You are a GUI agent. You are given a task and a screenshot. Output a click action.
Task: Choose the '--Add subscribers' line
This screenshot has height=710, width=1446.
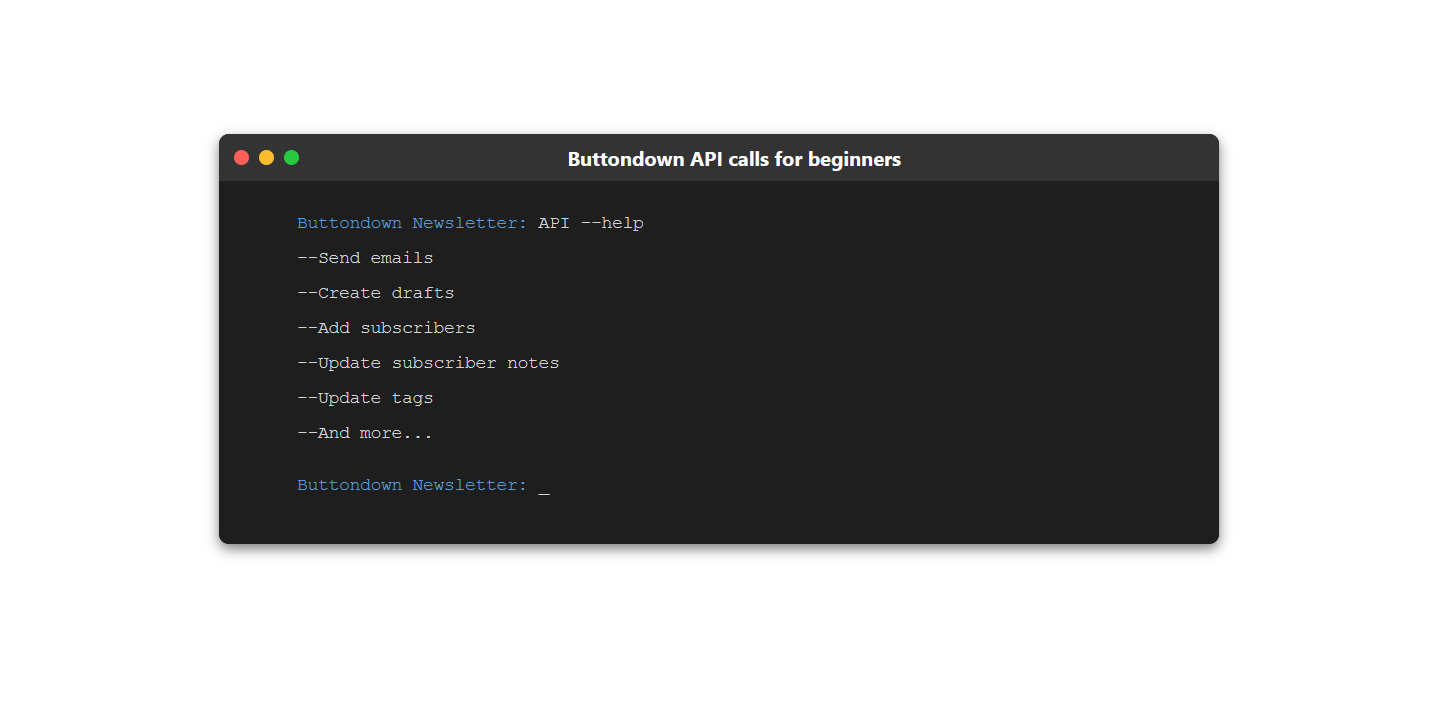point(386,329)
